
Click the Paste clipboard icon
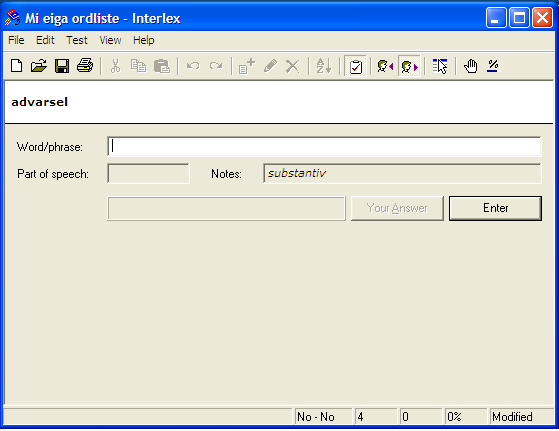(x=161, y=66)
